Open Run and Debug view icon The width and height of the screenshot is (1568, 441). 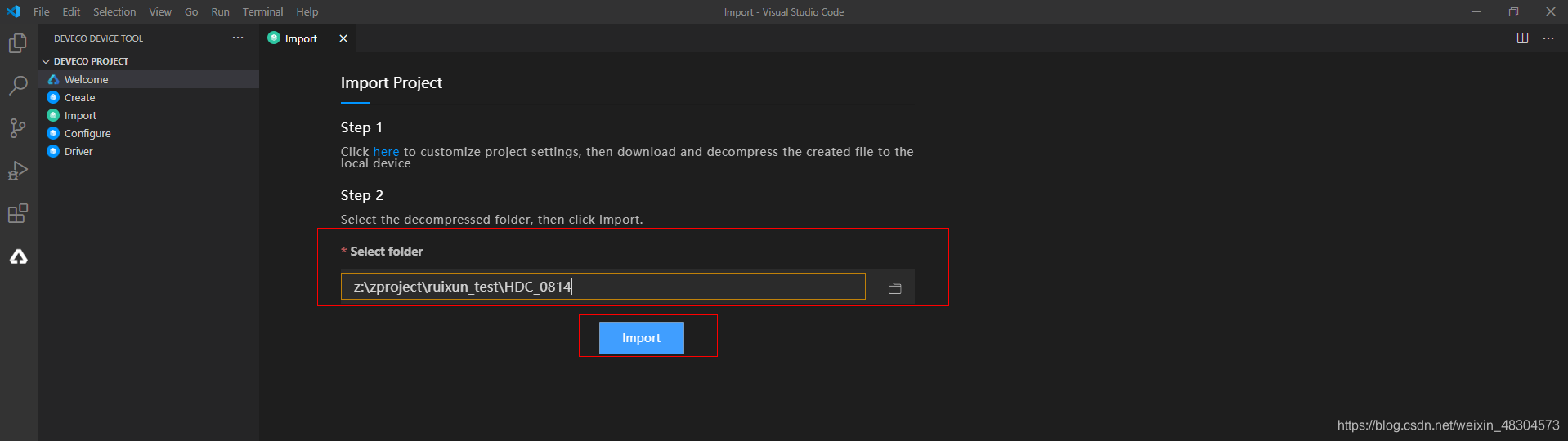click(18, 171)
